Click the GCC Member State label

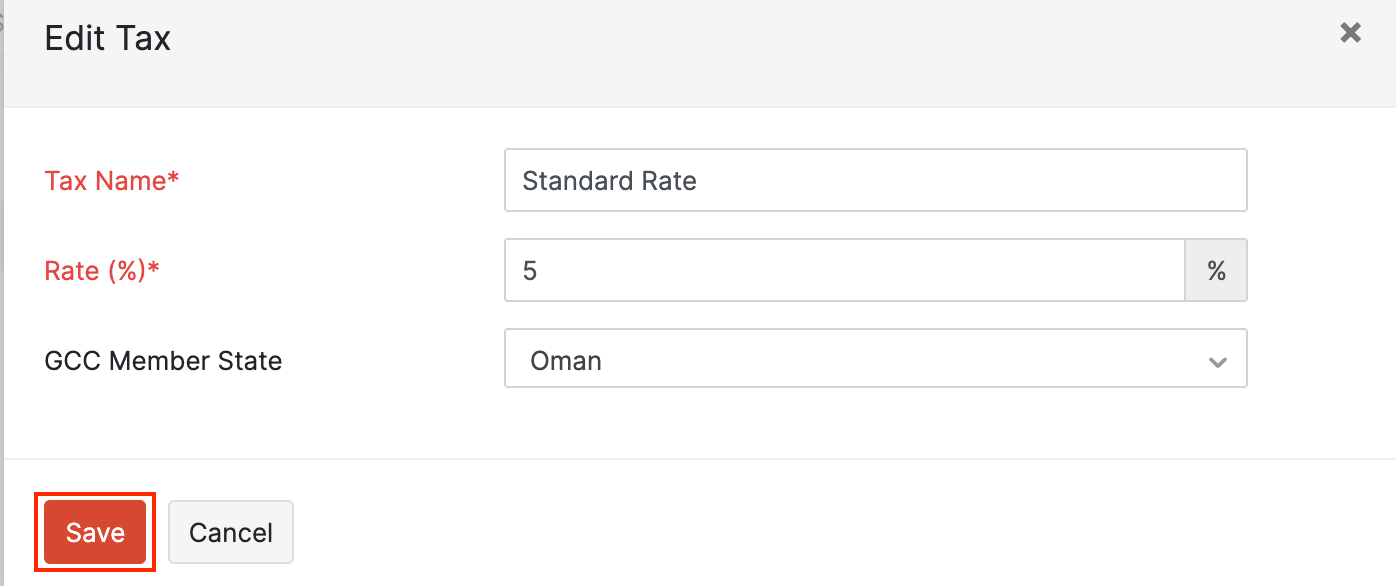click(163, 360)
